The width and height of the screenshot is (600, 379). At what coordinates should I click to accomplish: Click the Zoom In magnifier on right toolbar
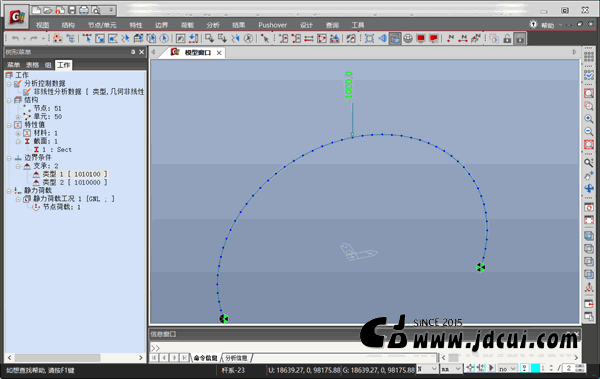[x=589, y=119]
